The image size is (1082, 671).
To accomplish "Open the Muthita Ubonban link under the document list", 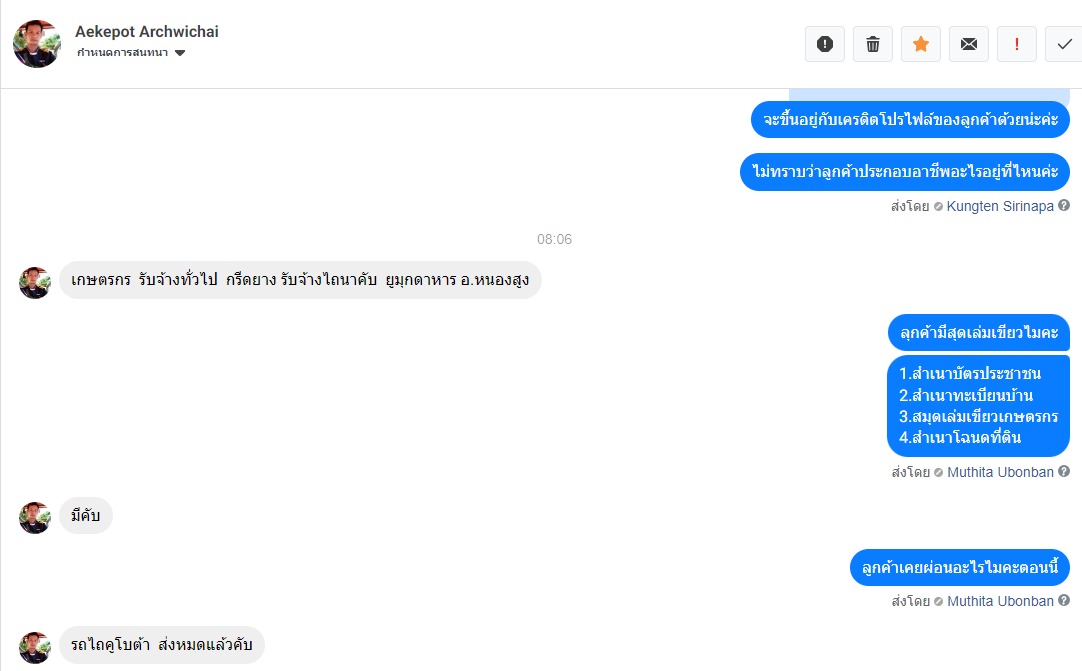I will 1000,472.
